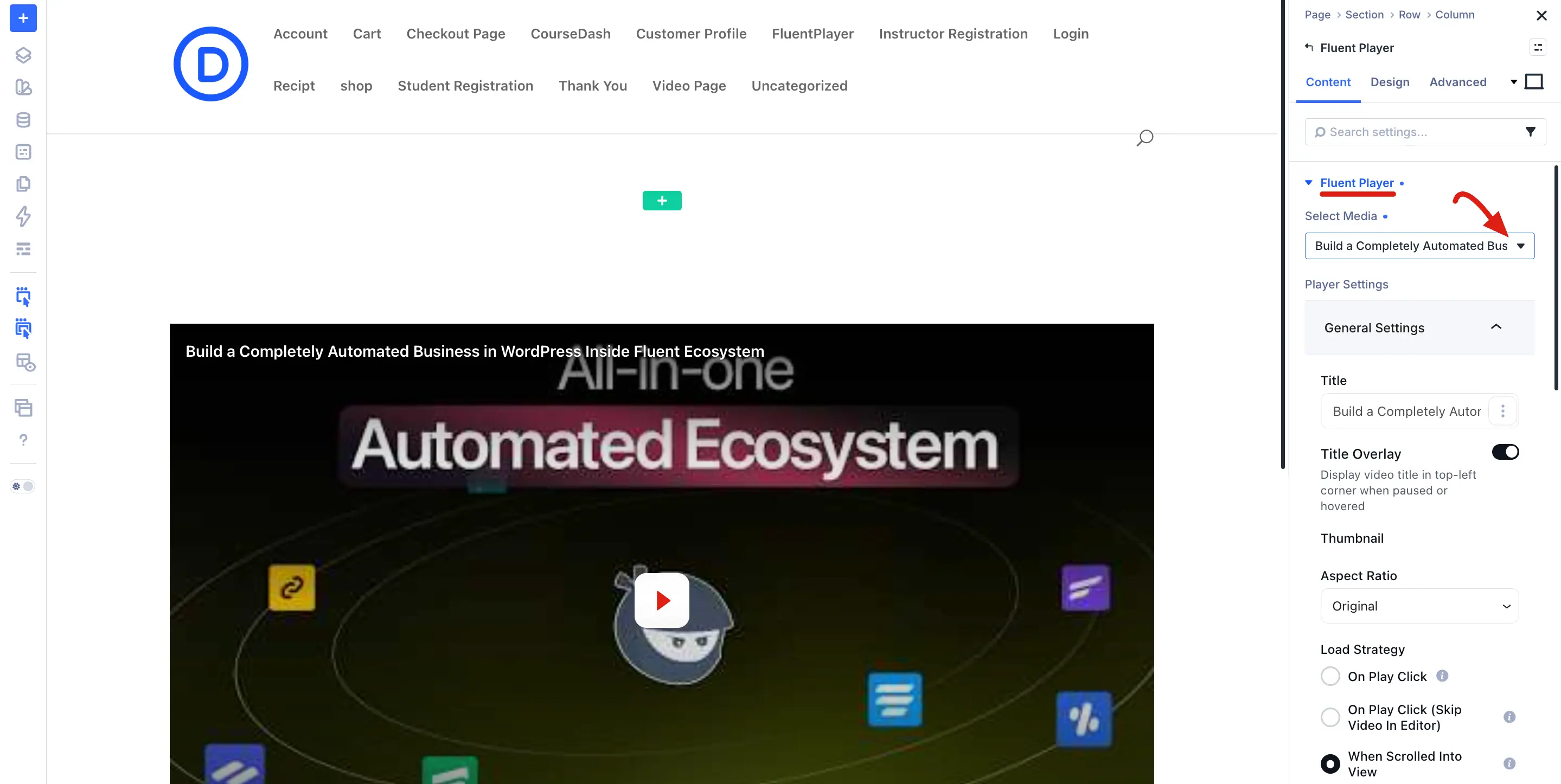Screen dimensions: 1561x784
Task: Switch to the Content tab
Action: point(1328,82)
